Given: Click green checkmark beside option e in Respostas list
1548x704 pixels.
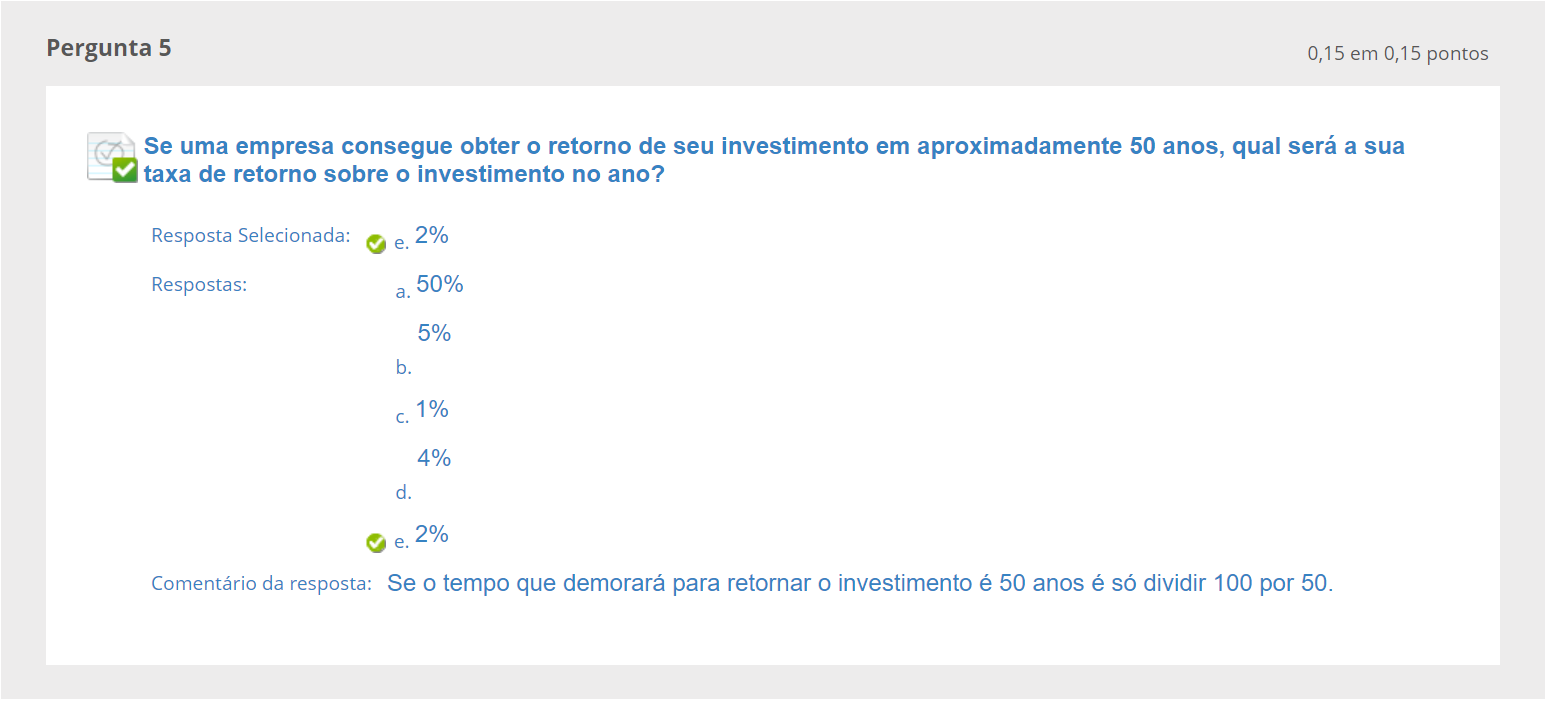Looking at the screenshot, I should pos(376,542).
